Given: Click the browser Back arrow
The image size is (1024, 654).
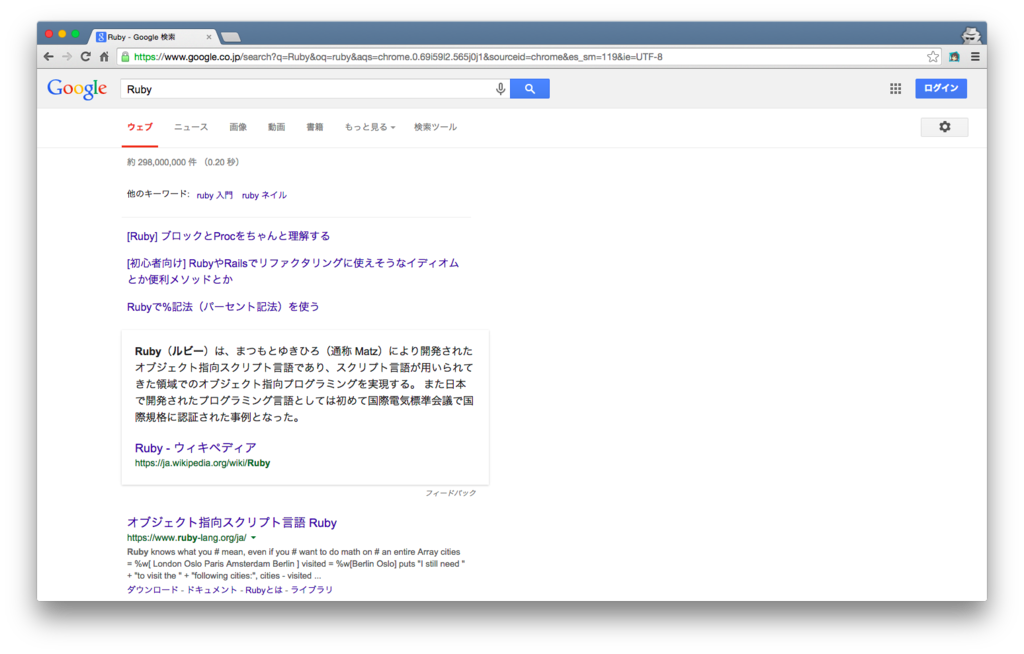Looking at the screenshot, I should pyautogui.click(x=48, y=57).
